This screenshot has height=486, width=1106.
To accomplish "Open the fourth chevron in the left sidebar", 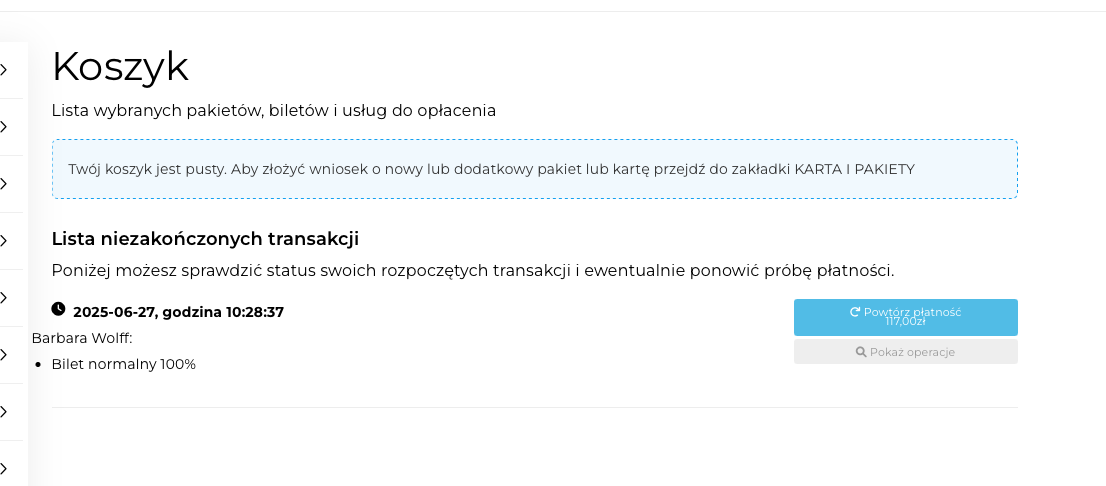I will (x=4, y=241).
